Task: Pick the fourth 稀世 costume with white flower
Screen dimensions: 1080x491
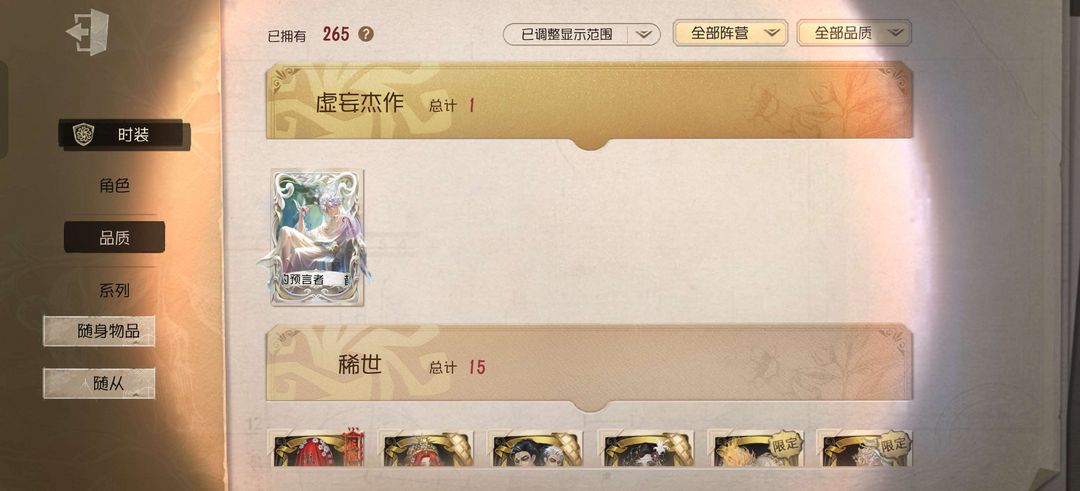Action: coord(645,448)
